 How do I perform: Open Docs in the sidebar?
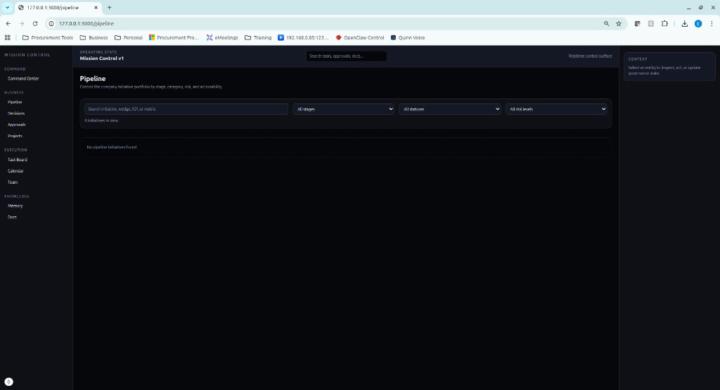click(x=12, y=217)
